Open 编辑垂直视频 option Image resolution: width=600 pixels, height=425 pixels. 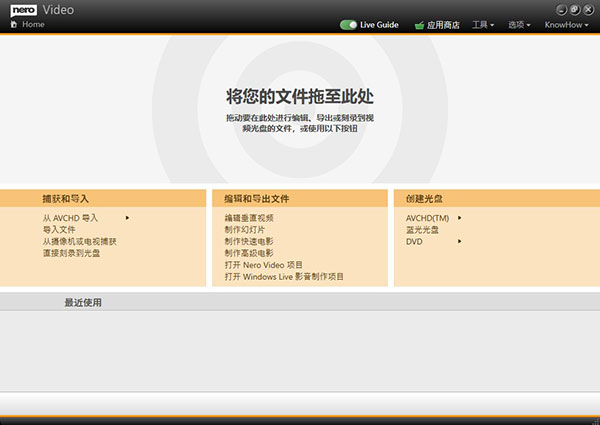[x=249, y=217]
